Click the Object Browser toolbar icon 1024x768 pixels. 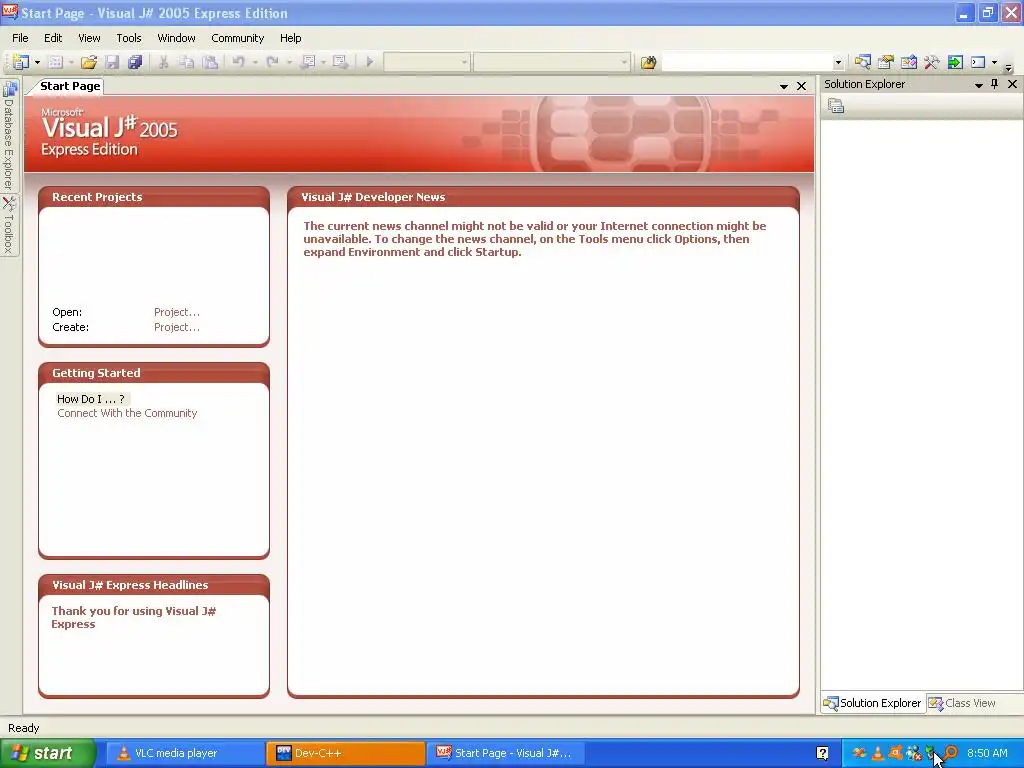tap(908, 62)
